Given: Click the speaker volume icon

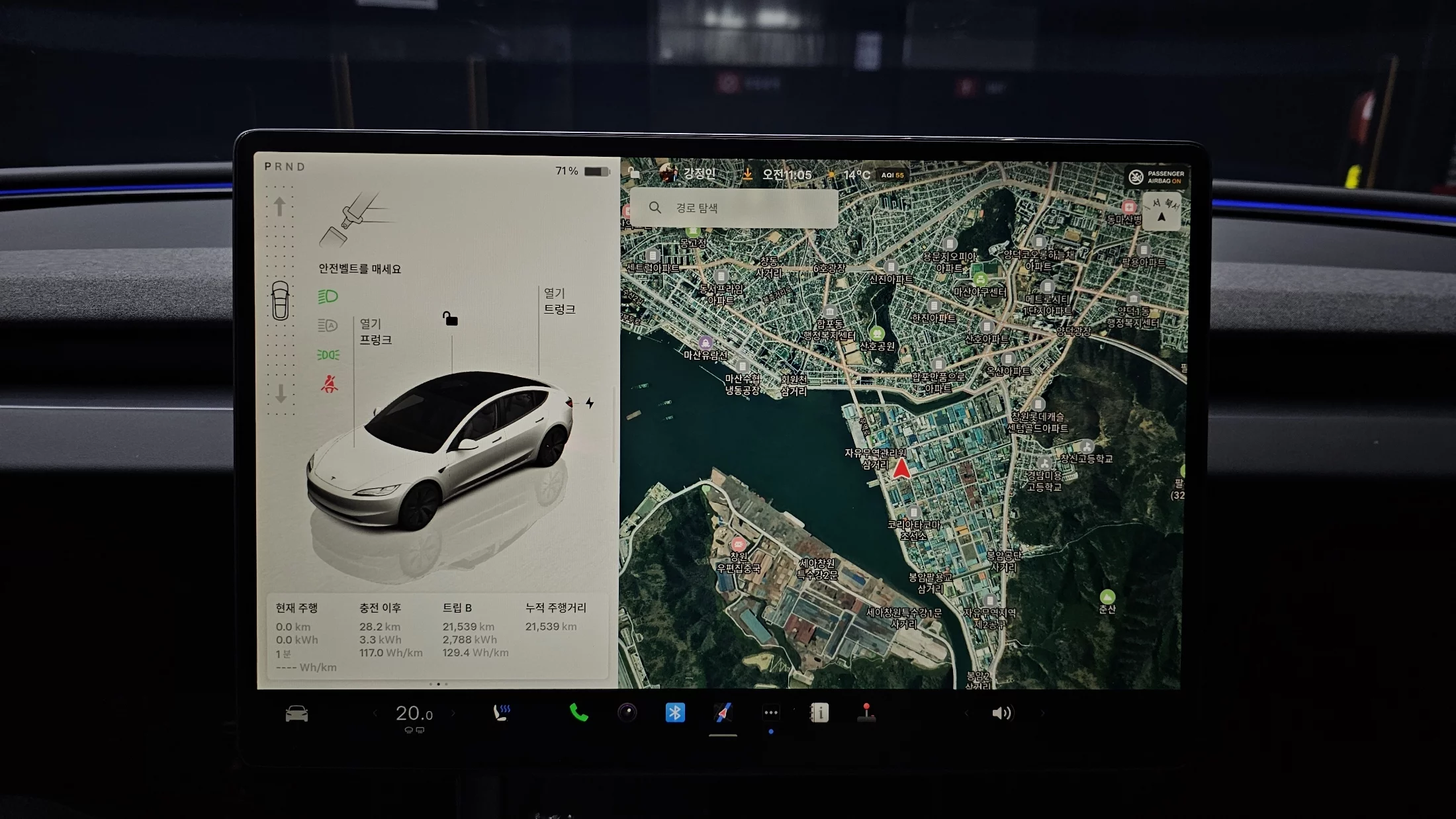Looking at the screenshot, I should click(x=1001, y=713).
